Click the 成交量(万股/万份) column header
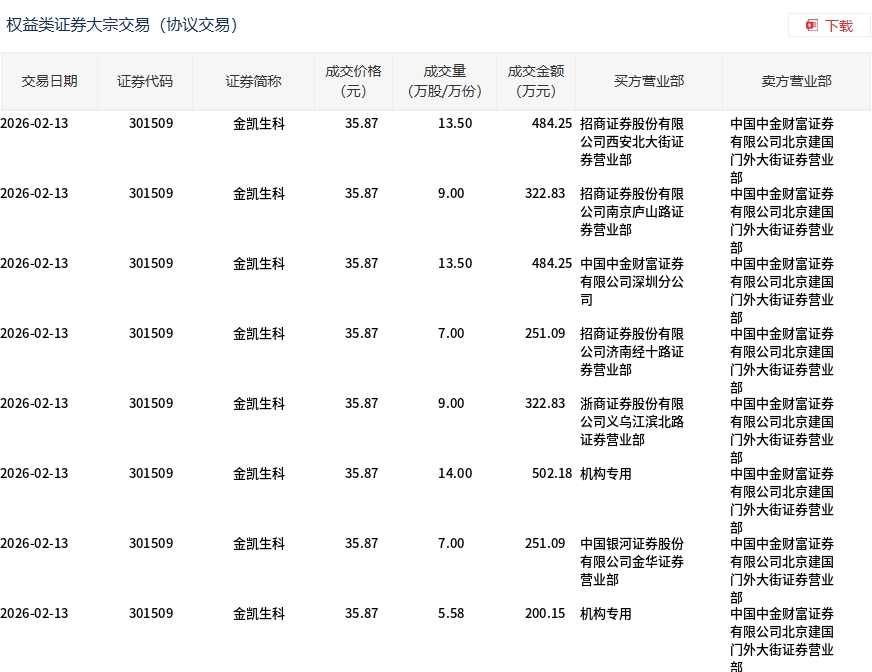 [444, 81]
